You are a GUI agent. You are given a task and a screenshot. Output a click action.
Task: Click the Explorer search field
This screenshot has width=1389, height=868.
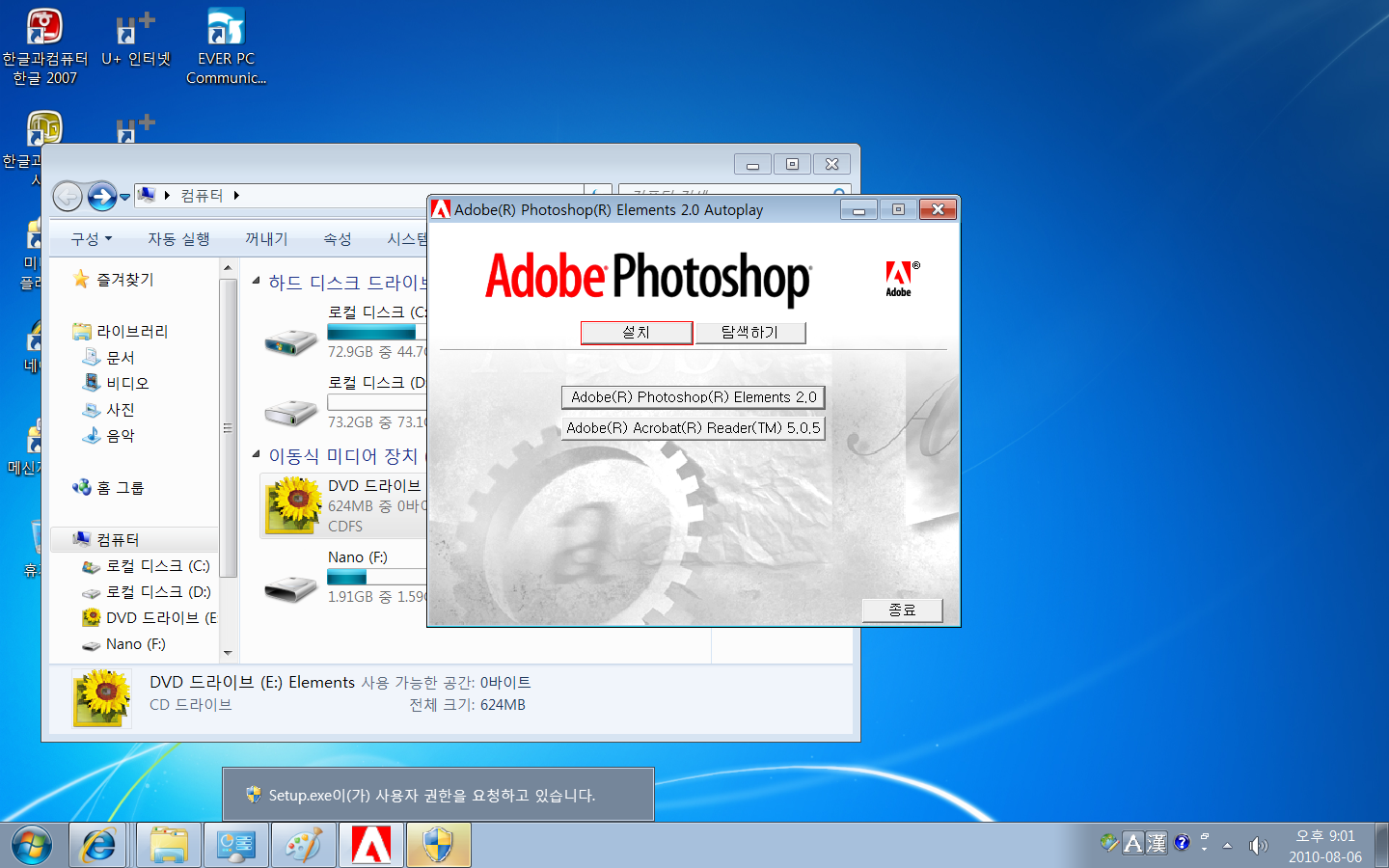(x=733, y=193)
